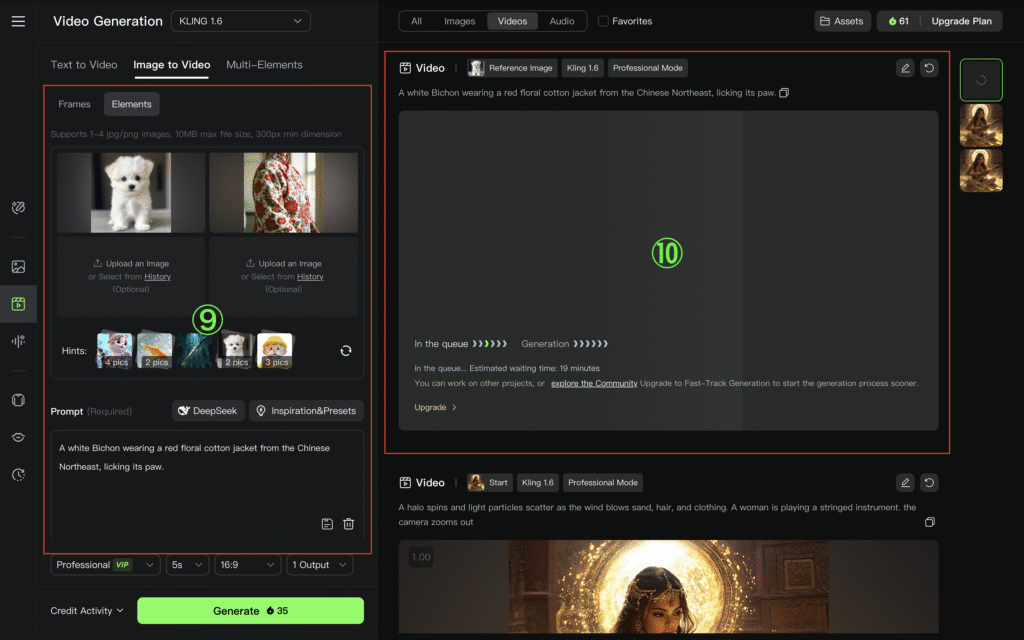Show All items filter tab
Viewport: 1024px width, 640px height.
(x=416, y=21)
